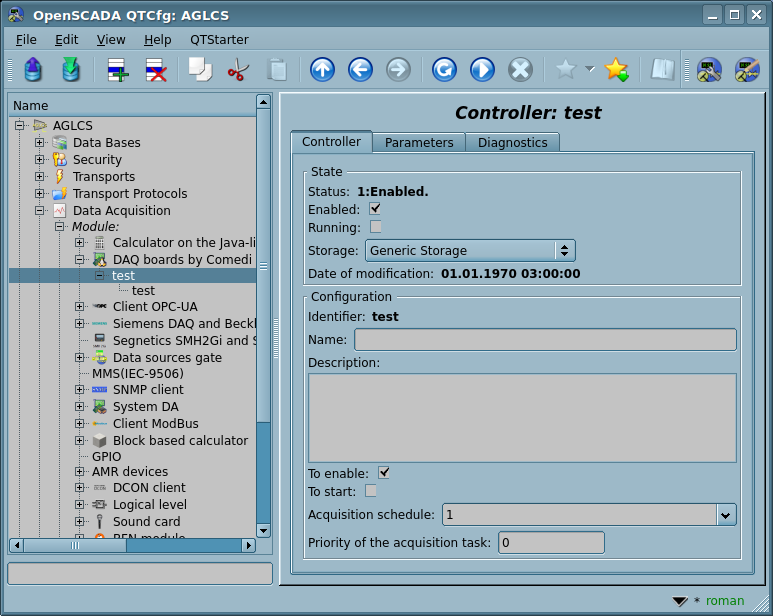Open the Acquisition schedule combo box arrow
Image resolution: width=773 pixels, height=616 pixels.
click(x=726, y=515)
